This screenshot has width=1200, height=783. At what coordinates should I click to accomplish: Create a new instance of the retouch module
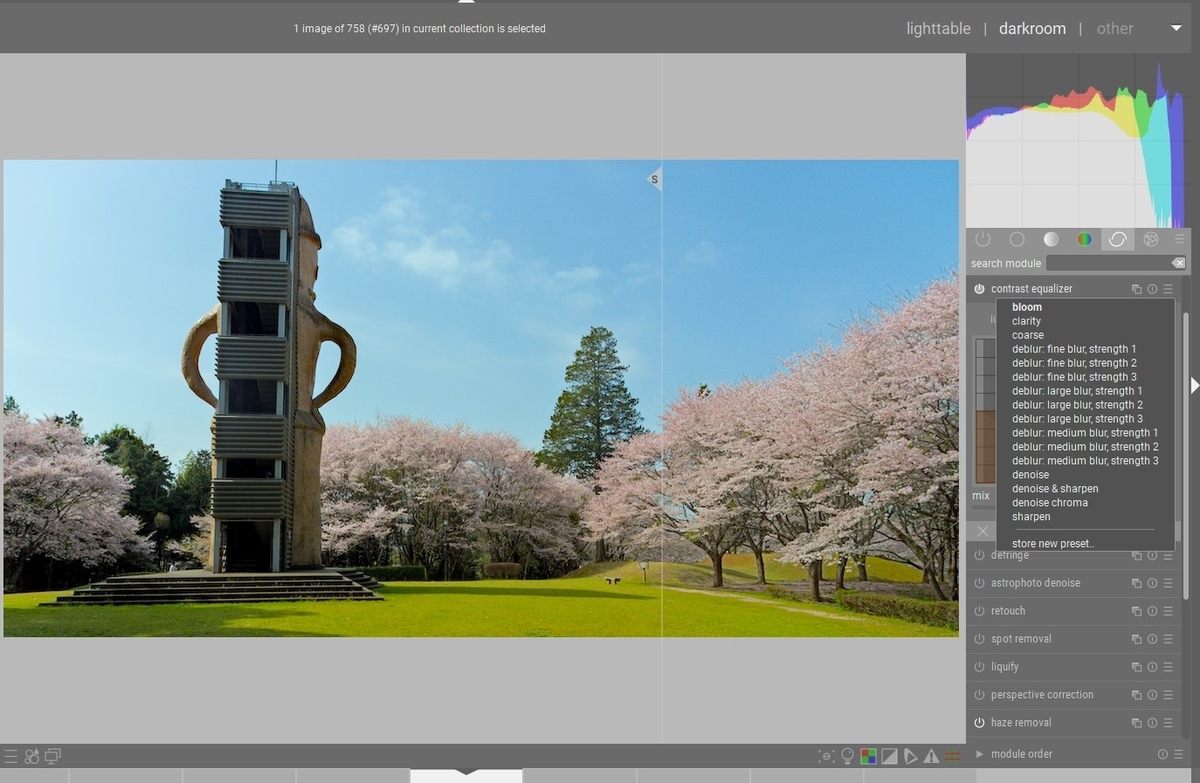click(1136, 610)
